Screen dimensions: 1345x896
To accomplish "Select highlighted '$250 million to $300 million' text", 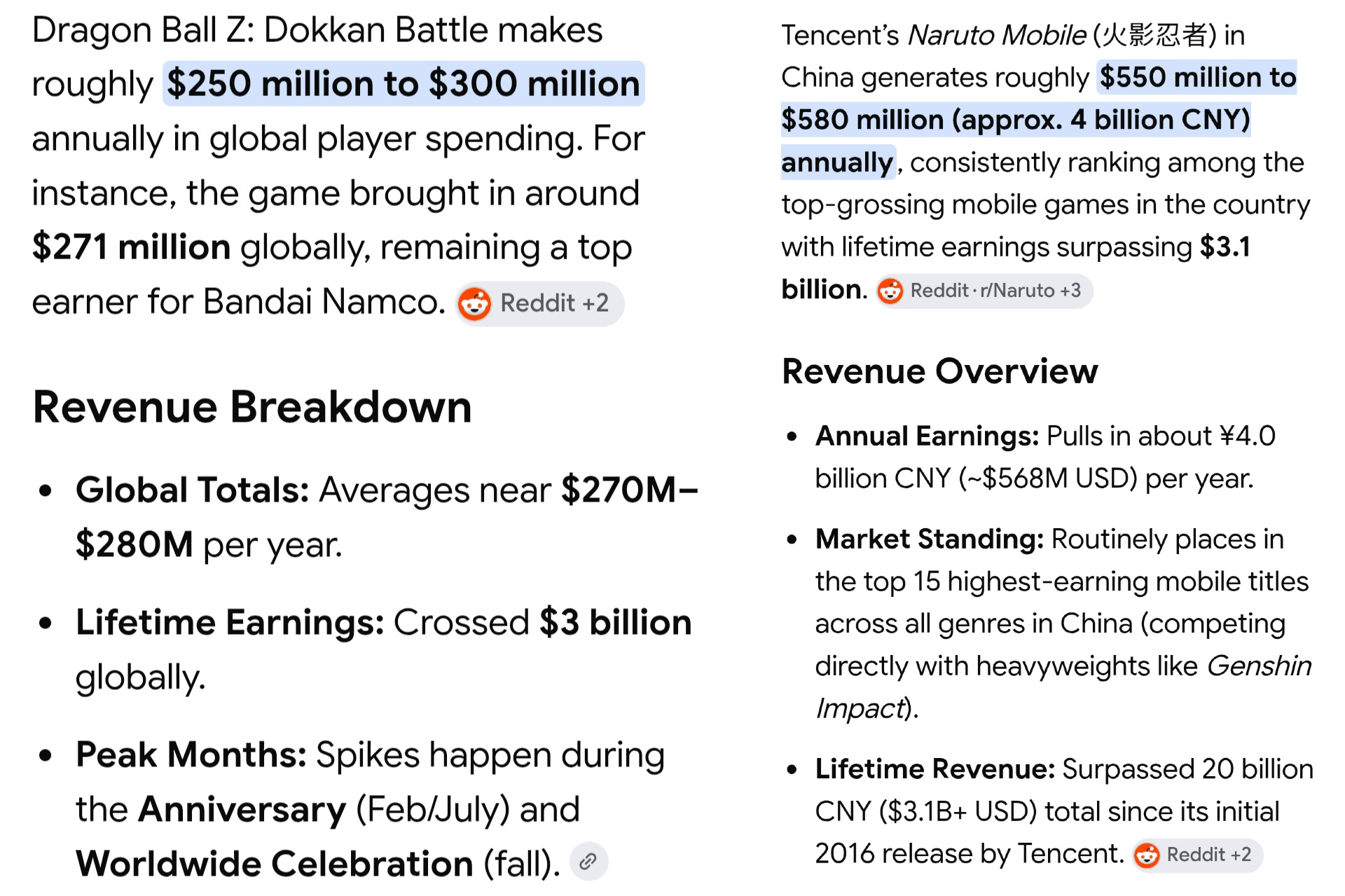I will point(403,84).
